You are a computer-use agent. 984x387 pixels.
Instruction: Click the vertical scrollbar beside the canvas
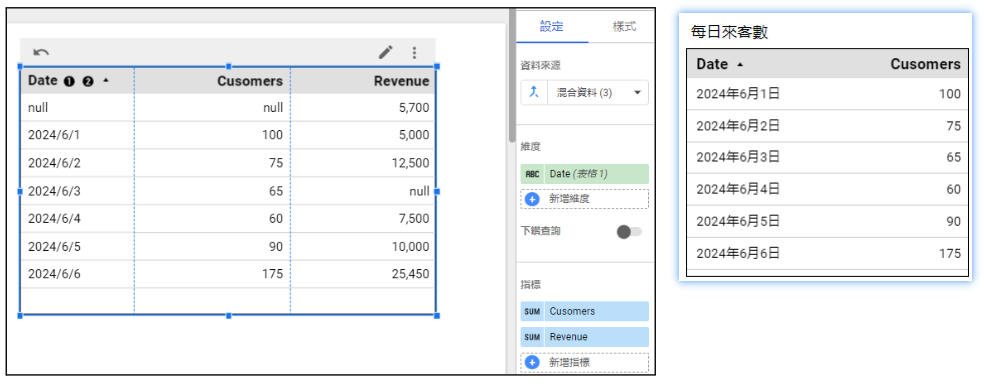(511, 75)
